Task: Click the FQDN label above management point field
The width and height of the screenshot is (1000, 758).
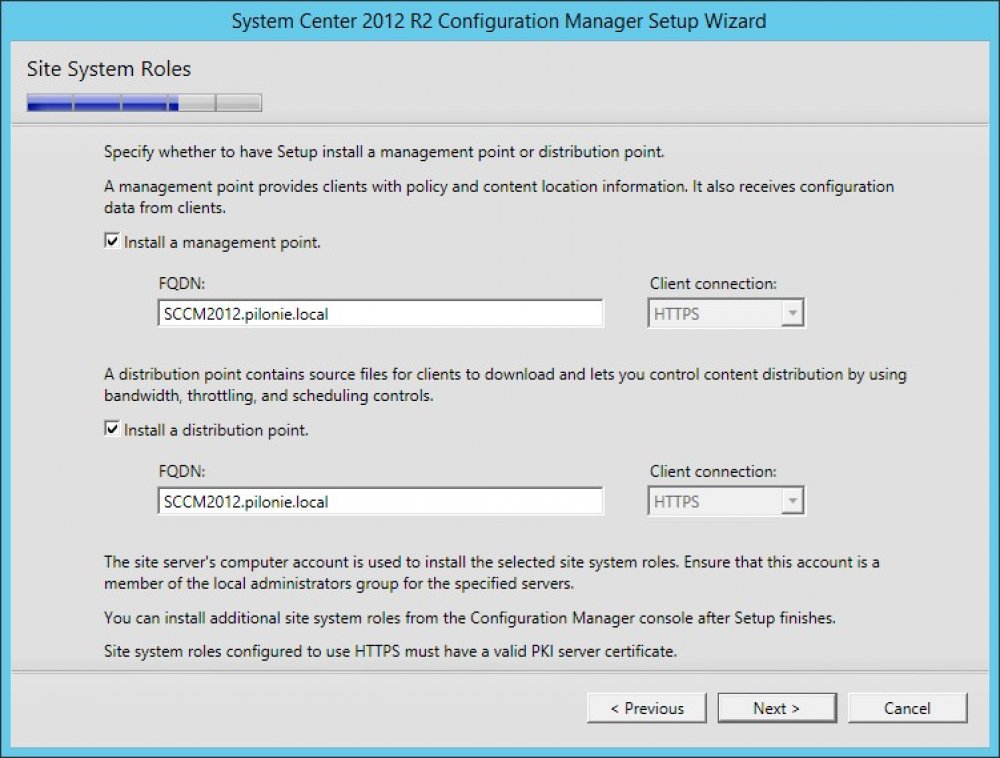Action: [182, 283]
